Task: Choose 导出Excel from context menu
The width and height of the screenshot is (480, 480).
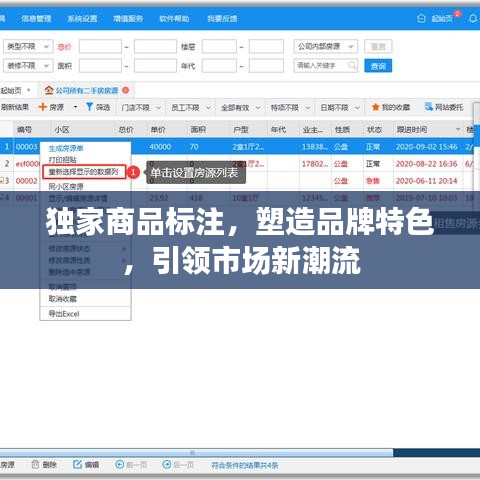Action: [x=64, y=314]
